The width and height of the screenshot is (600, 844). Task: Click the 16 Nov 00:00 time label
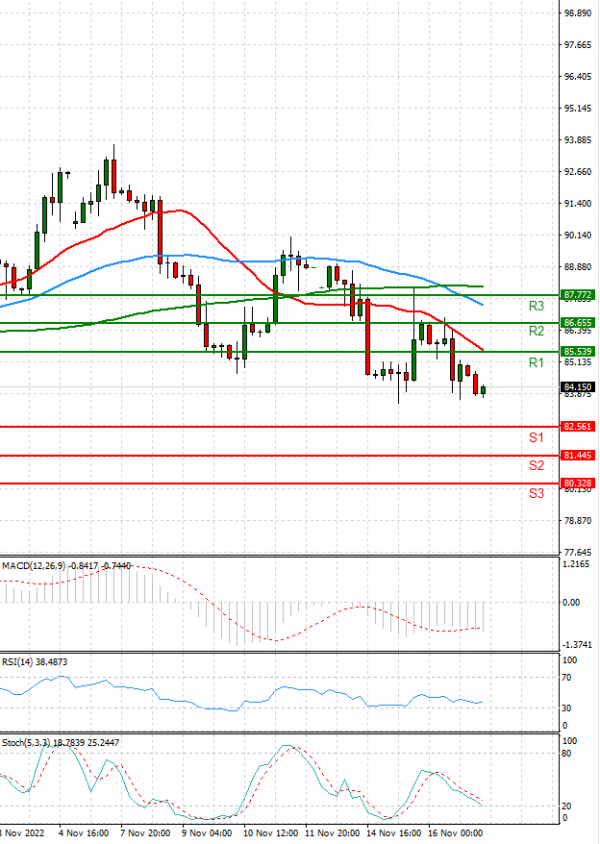(x=456, y=833)
